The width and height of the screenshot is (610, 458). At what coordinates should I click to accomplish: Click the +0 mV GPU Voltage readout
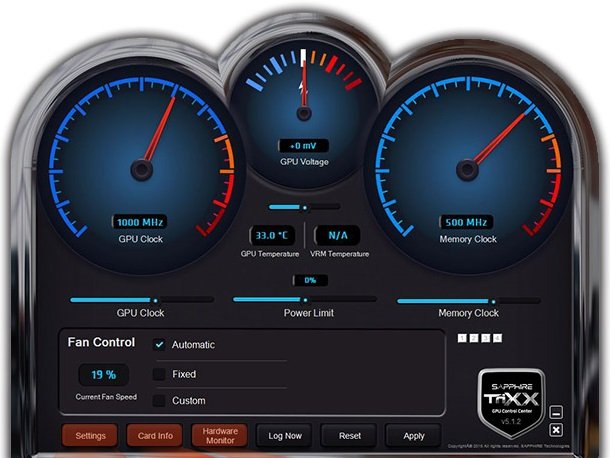point(303,146)
